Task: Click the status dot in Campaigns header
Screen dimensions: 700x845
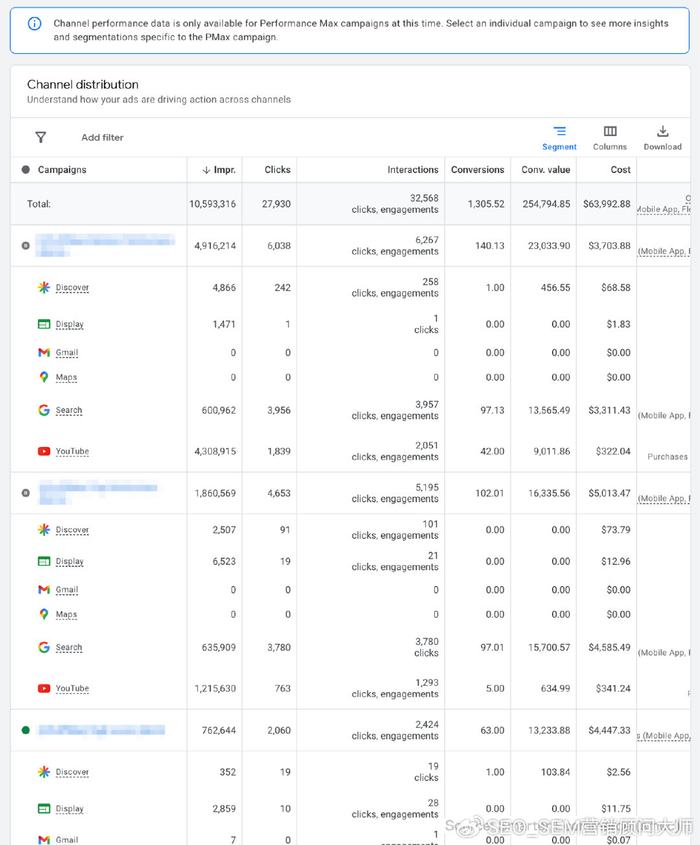Action: 25,170
